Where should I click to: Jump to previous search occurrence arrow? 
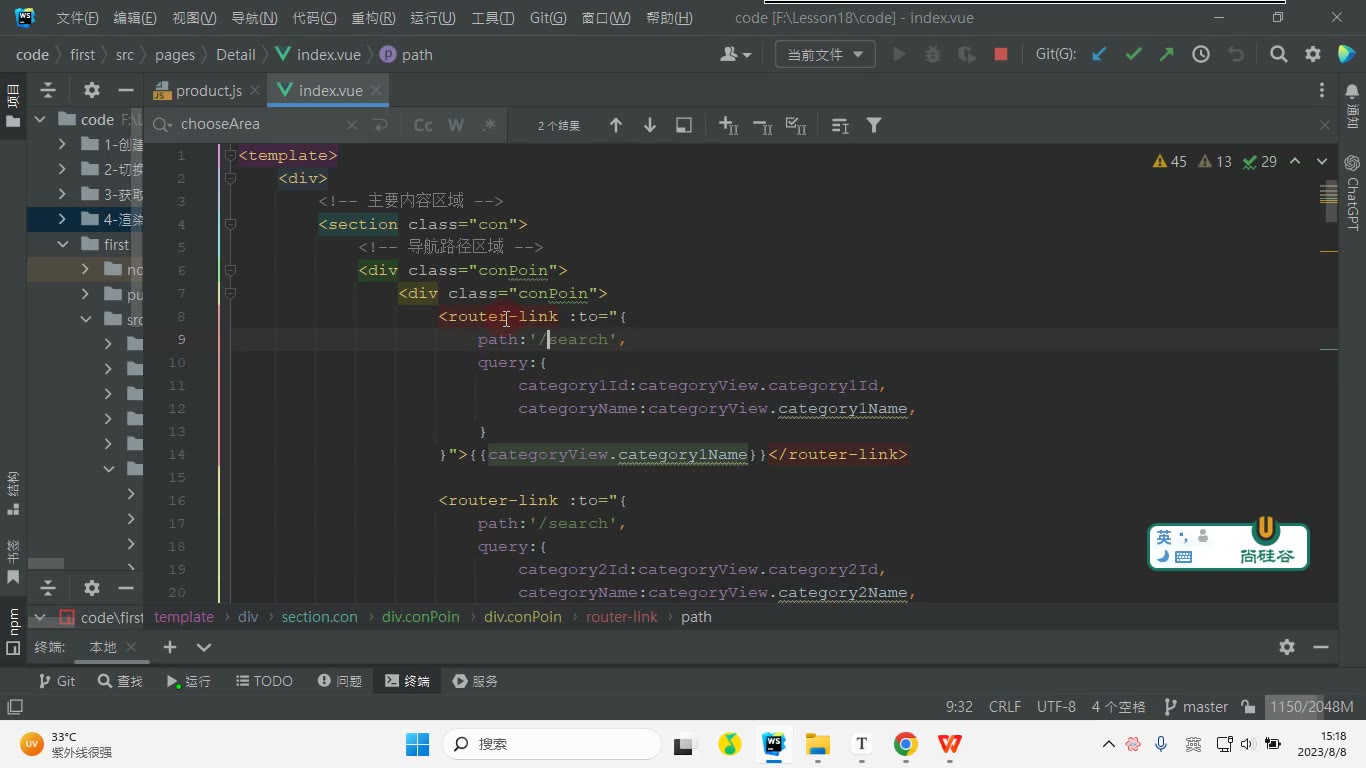click(x=616, y=125)
